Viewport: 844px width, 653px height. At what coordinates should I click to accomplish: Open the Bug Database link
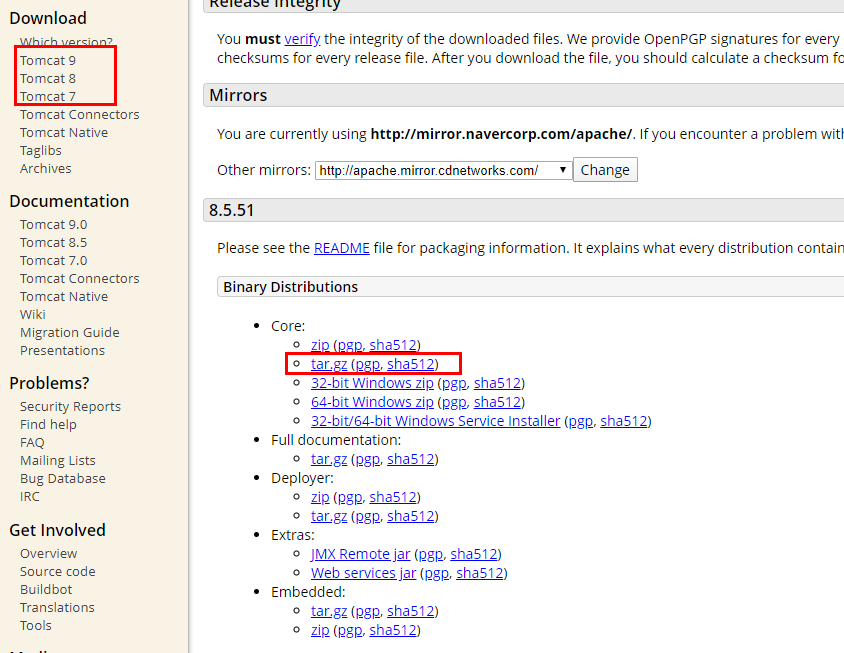tap(63, 479)
